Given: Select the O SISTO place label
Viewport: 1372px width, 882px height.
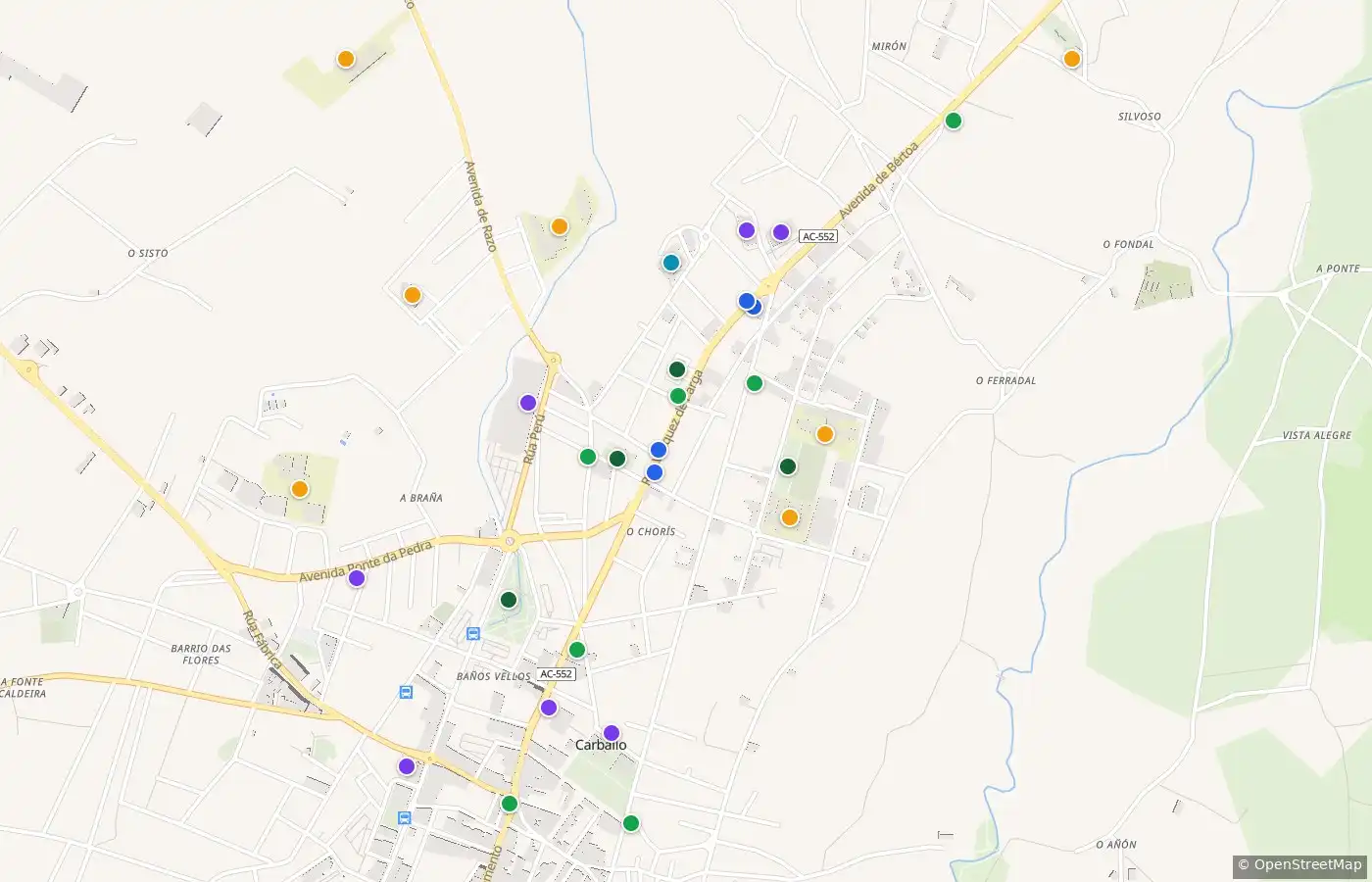Looking at the screenshot, I should [x=148, y=253].
